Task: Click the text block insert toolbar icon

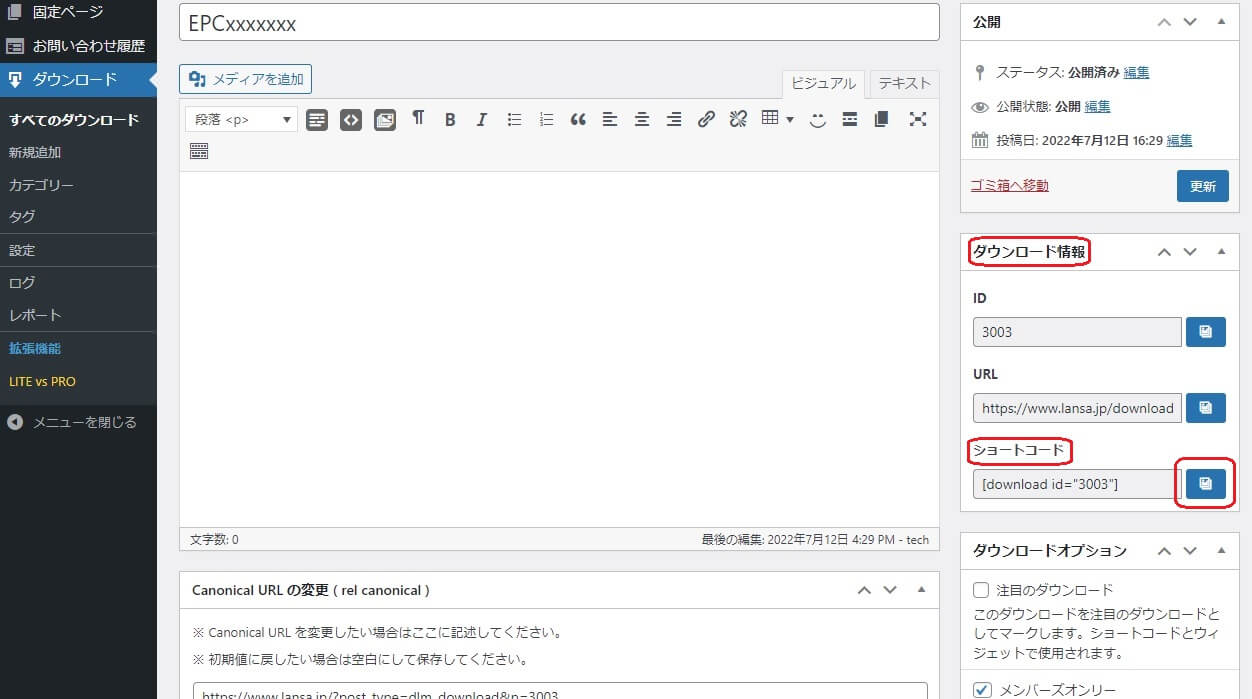Action: click(317, 120)
